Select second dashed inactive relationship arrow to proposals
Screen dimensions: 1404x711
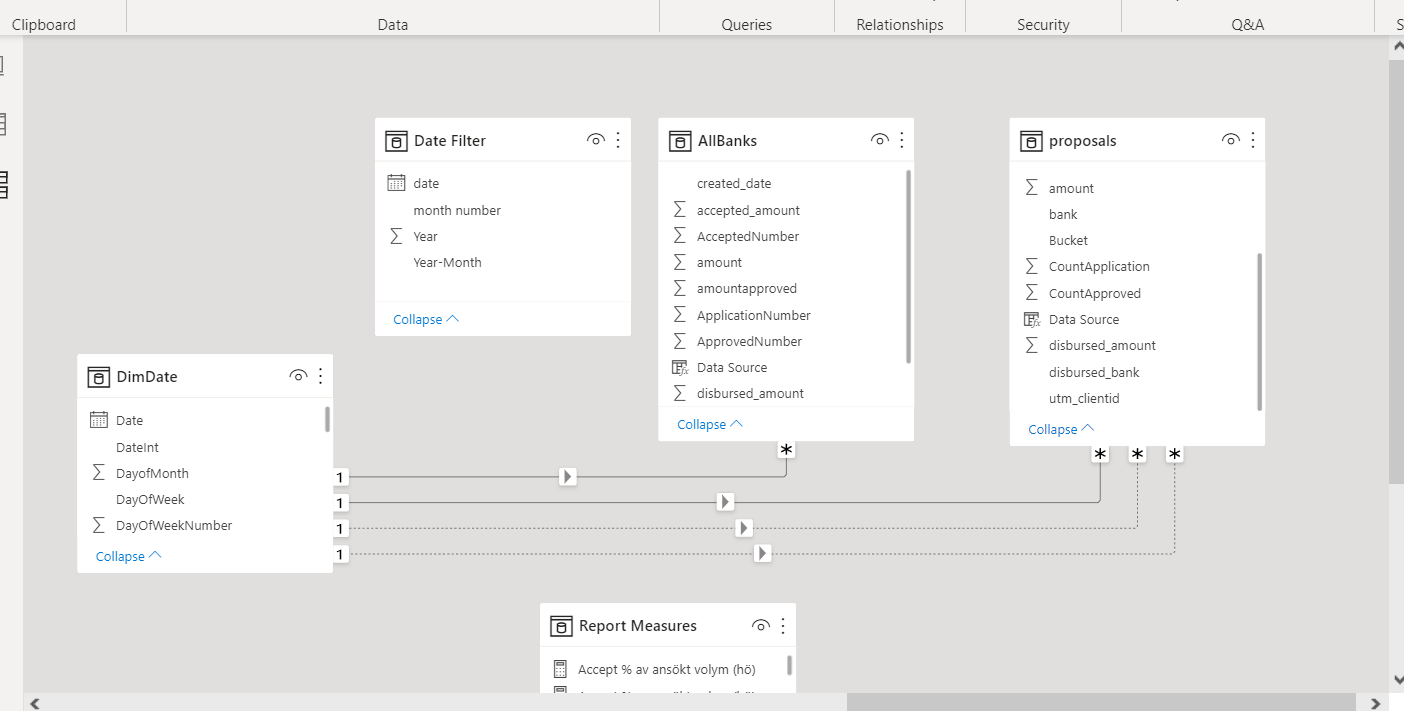[763, 553]
